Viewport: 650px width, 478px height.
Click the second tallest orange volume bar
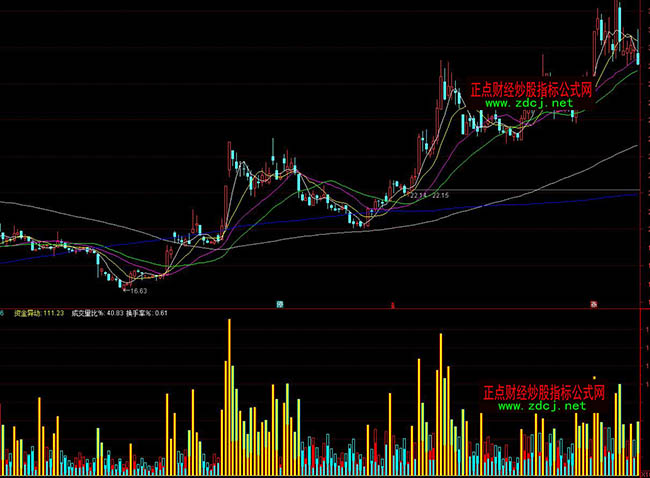tap(439, 400)
